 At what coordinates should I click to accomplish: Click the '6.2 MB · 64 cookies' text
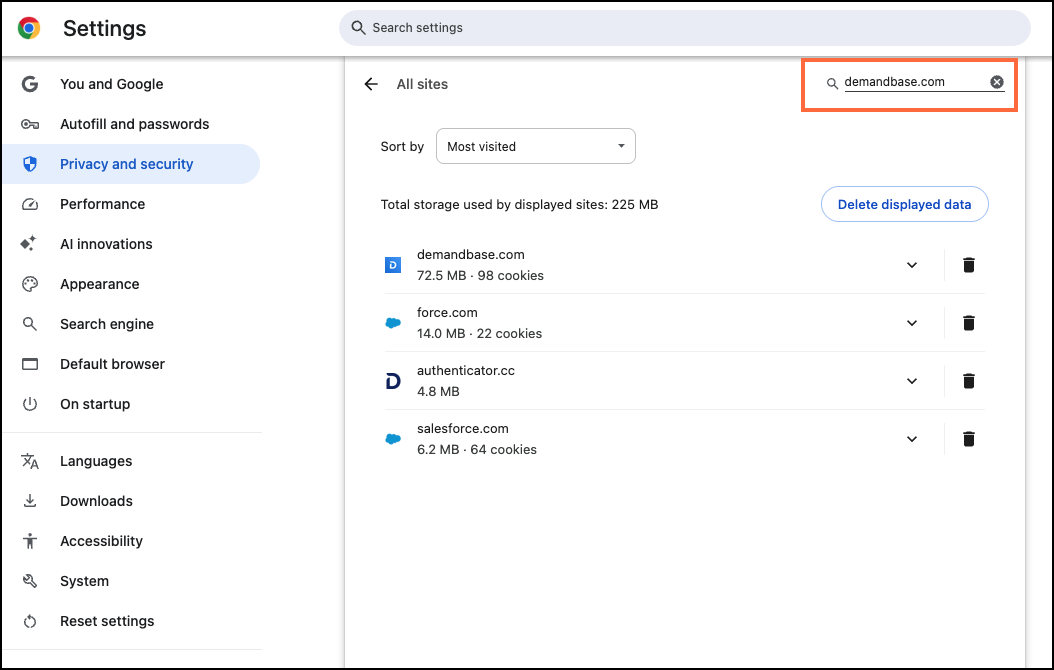point(477,450)
